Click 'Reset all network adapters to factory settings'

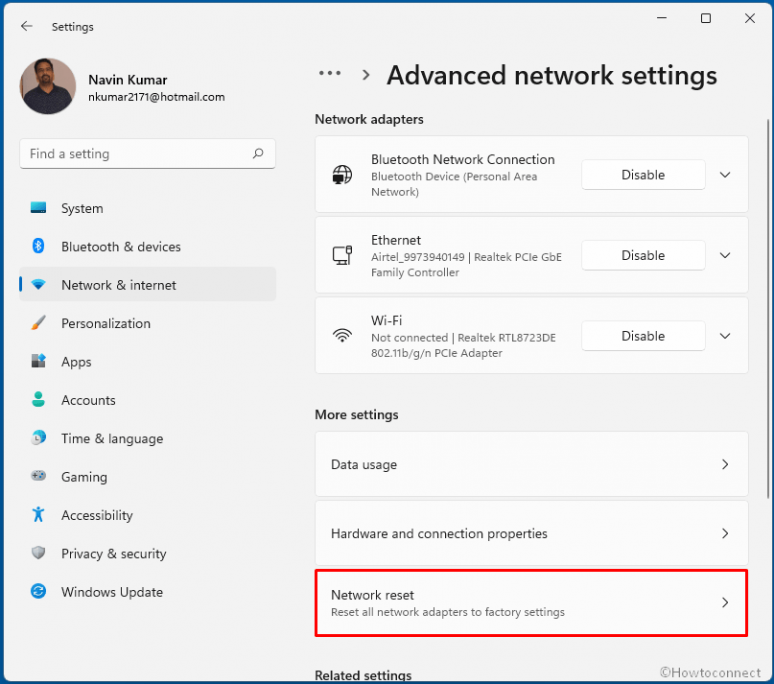click(x=448, y=612)
